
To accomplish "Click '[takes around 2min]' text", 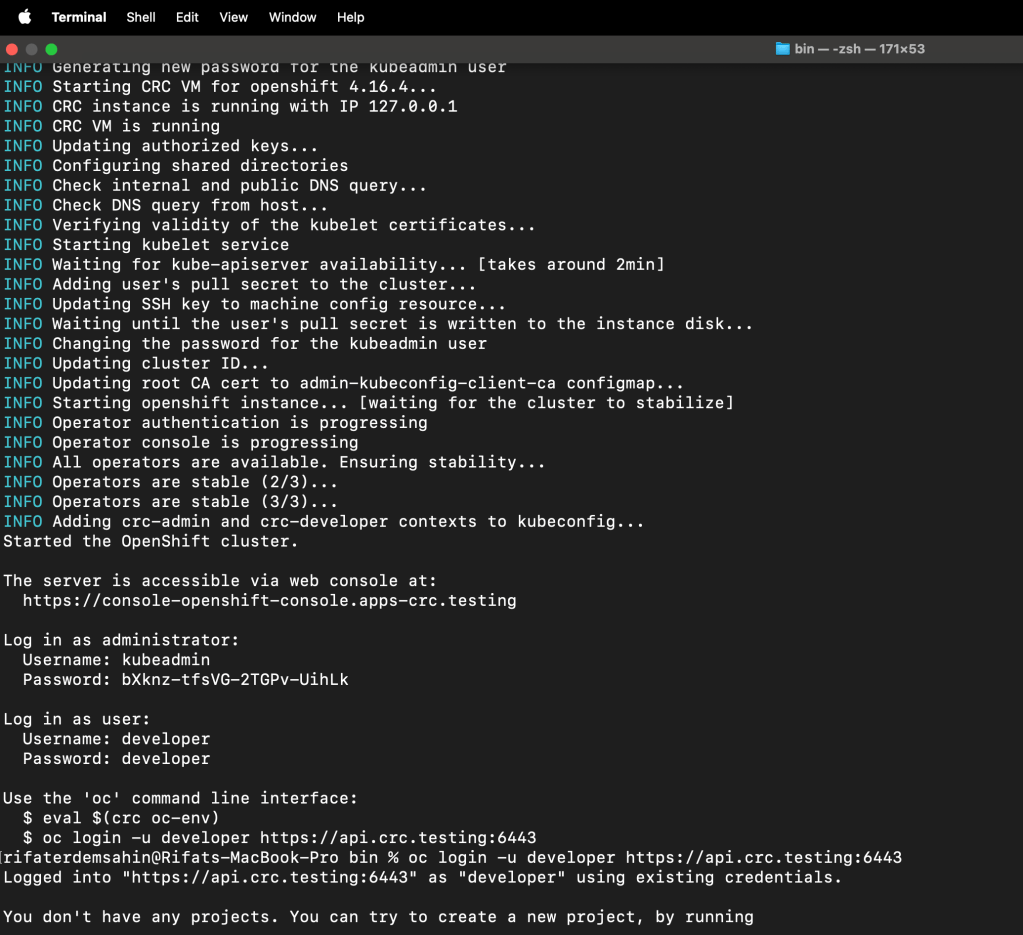I will click(571, 265).
